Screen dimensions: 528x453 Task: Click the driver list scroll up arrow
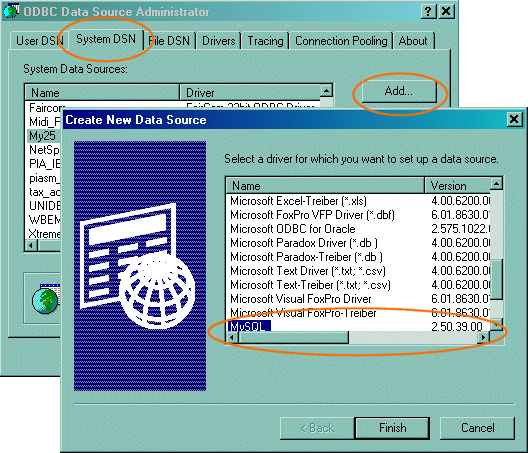(x=496, y=184)
